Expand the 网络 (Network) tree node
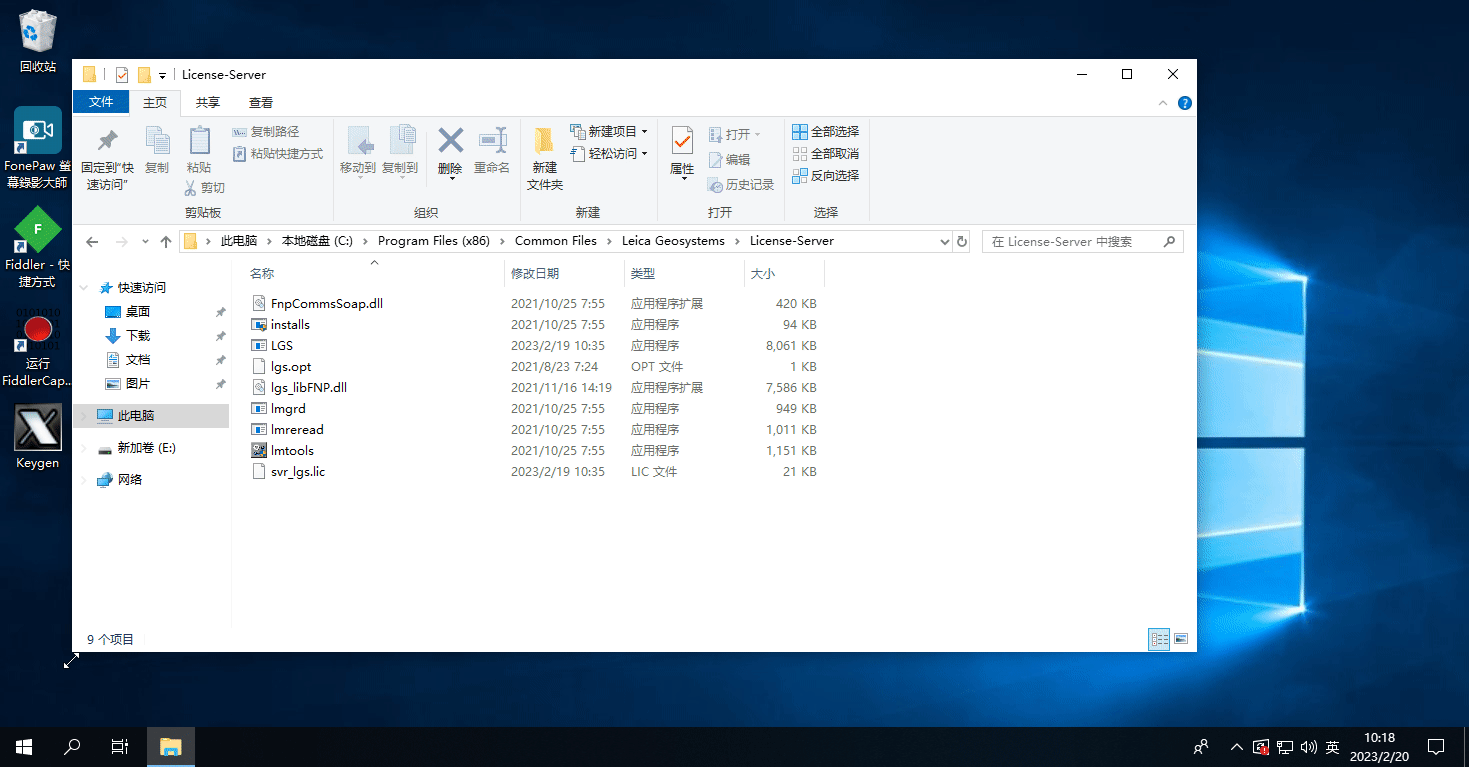Viewport: 1469px width, 767px height. 84,480
